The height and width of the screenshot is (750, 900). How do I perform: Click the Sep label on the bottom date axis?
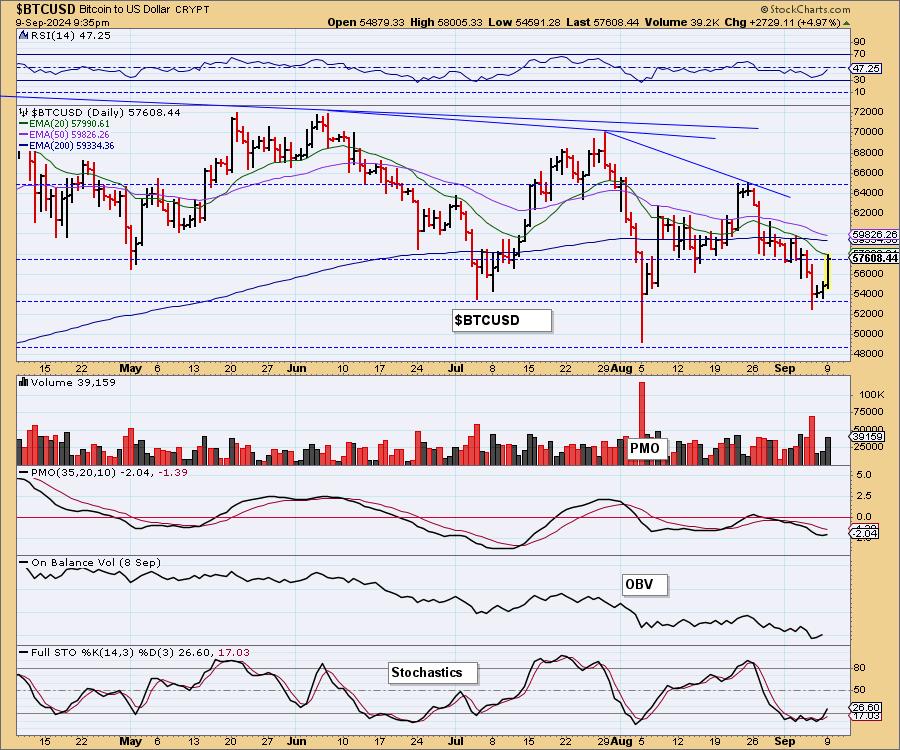tap(785, 741)
